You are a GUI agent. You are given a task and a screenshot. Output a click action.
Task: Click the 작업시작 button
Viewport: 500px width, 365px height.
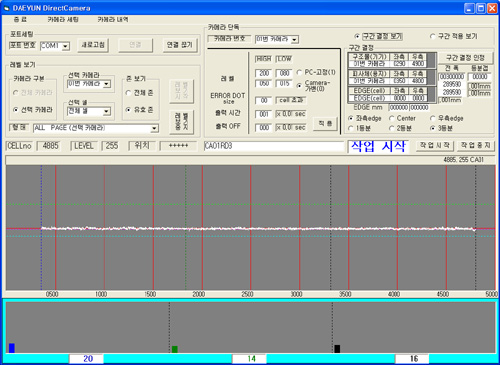435,145
